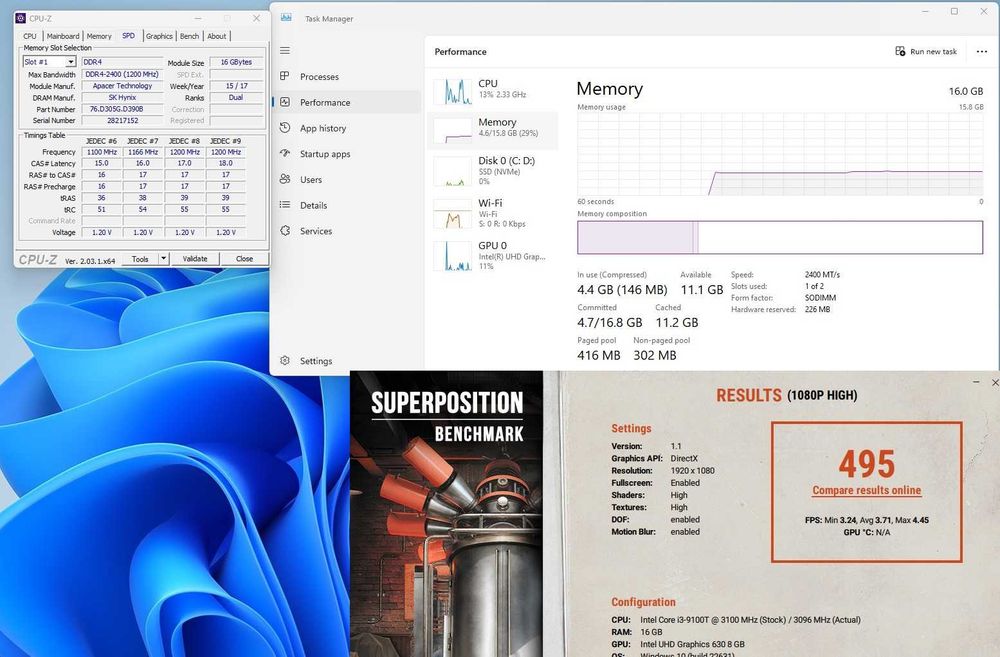Image resolution: width=1000 pixels, height=657 pixels.
Task: Select the Memory performance graph thumbnail
Action: 452,131
